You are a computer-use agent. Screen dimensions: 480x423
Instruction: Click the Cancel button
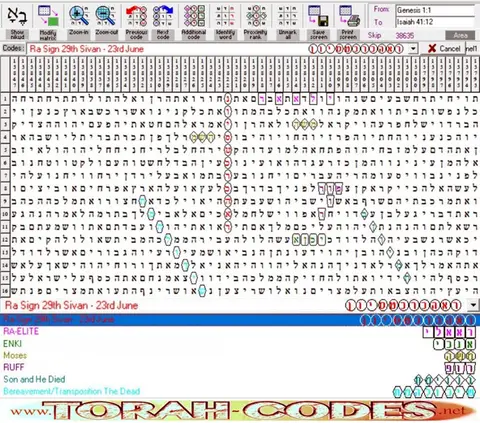443,49
